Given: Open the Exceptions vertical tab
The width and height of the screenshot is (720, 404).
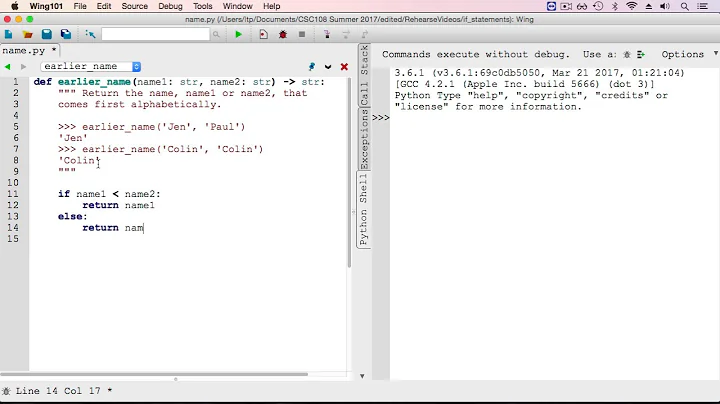Looking at the screenshot, I should click(x=364, y=140).
